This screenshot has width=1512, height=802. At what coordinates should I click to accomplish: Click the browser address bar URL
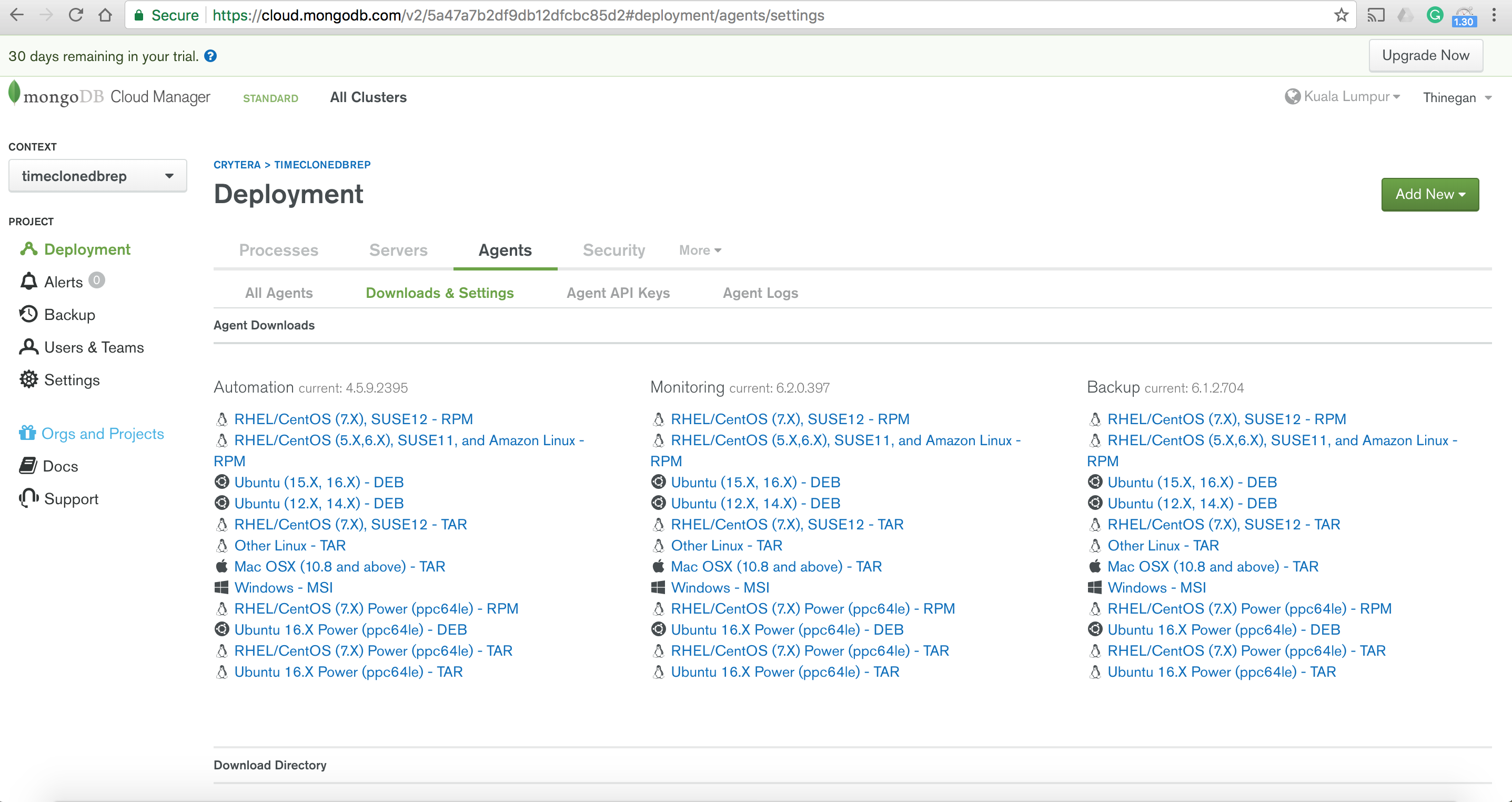(x=518, y=15)
